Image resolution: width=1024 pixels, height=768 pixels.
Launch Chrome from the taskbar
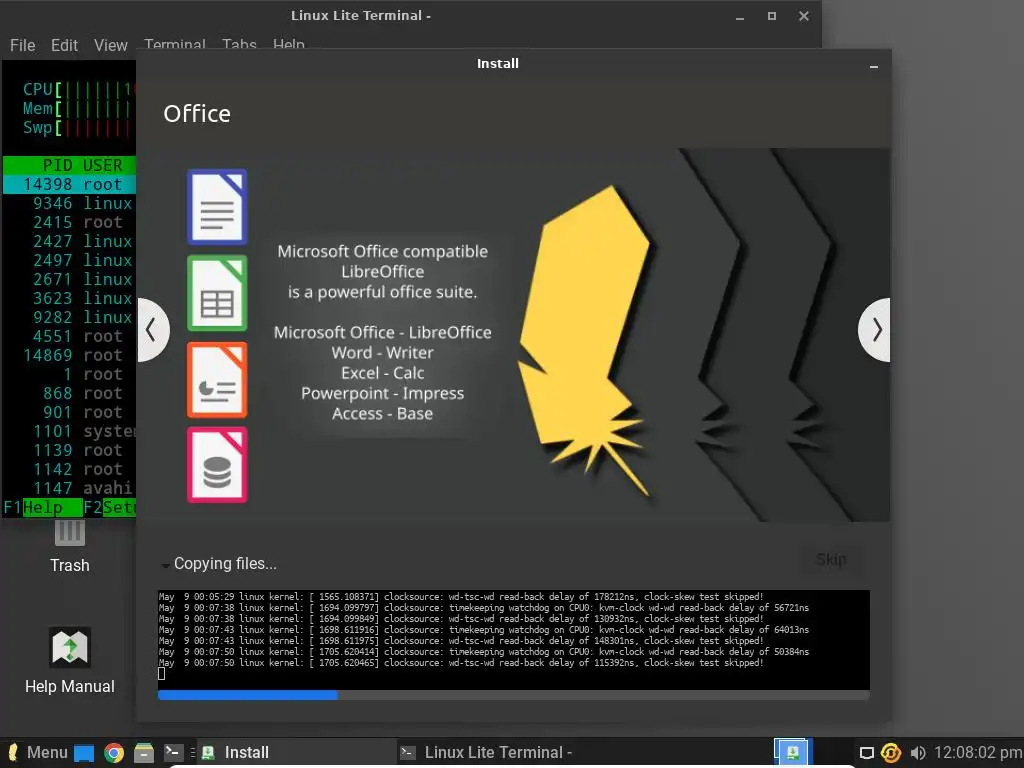[x=114, y=753]
